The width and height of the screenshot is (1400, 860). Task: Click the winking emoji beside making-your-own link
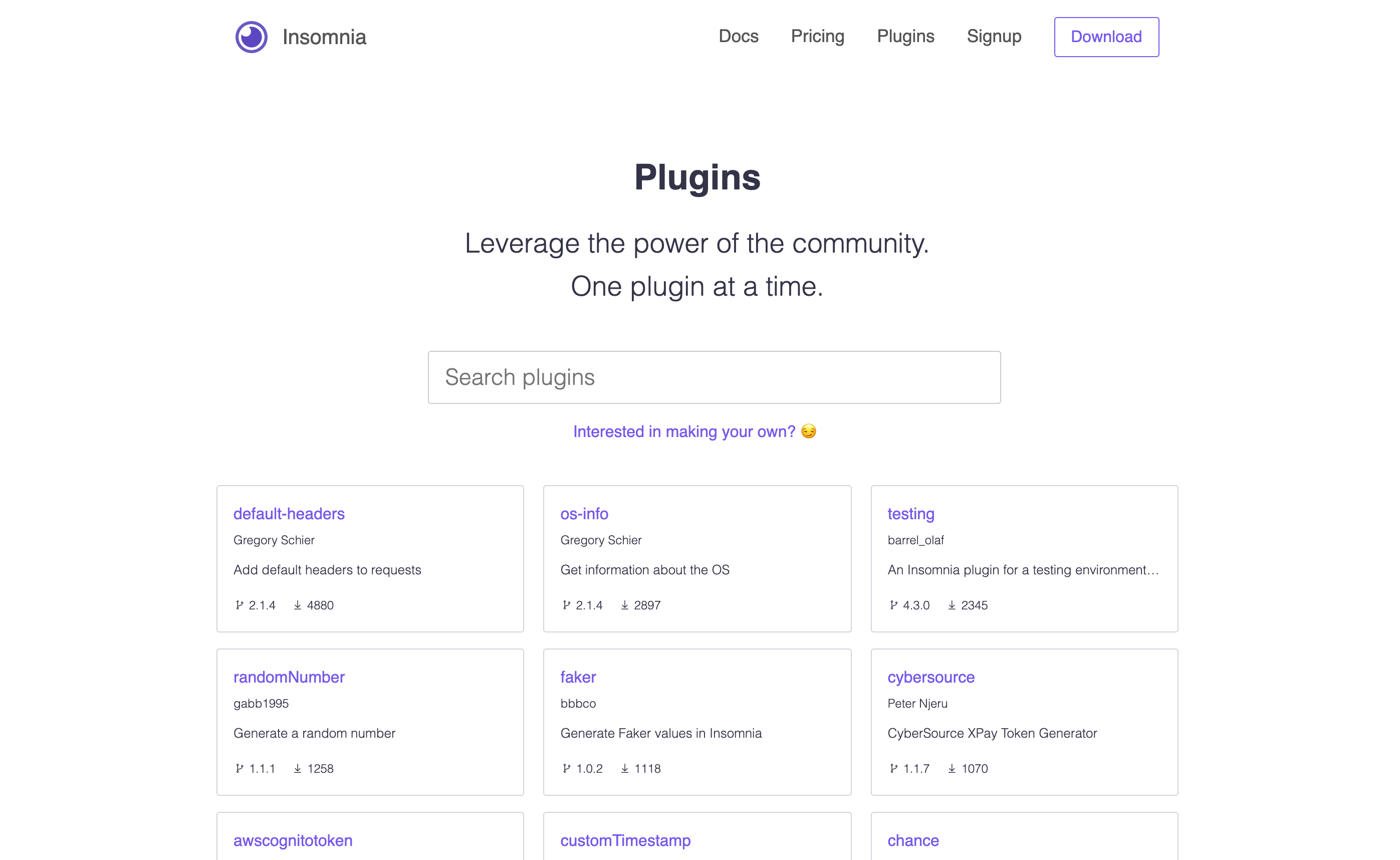(808, 432)
